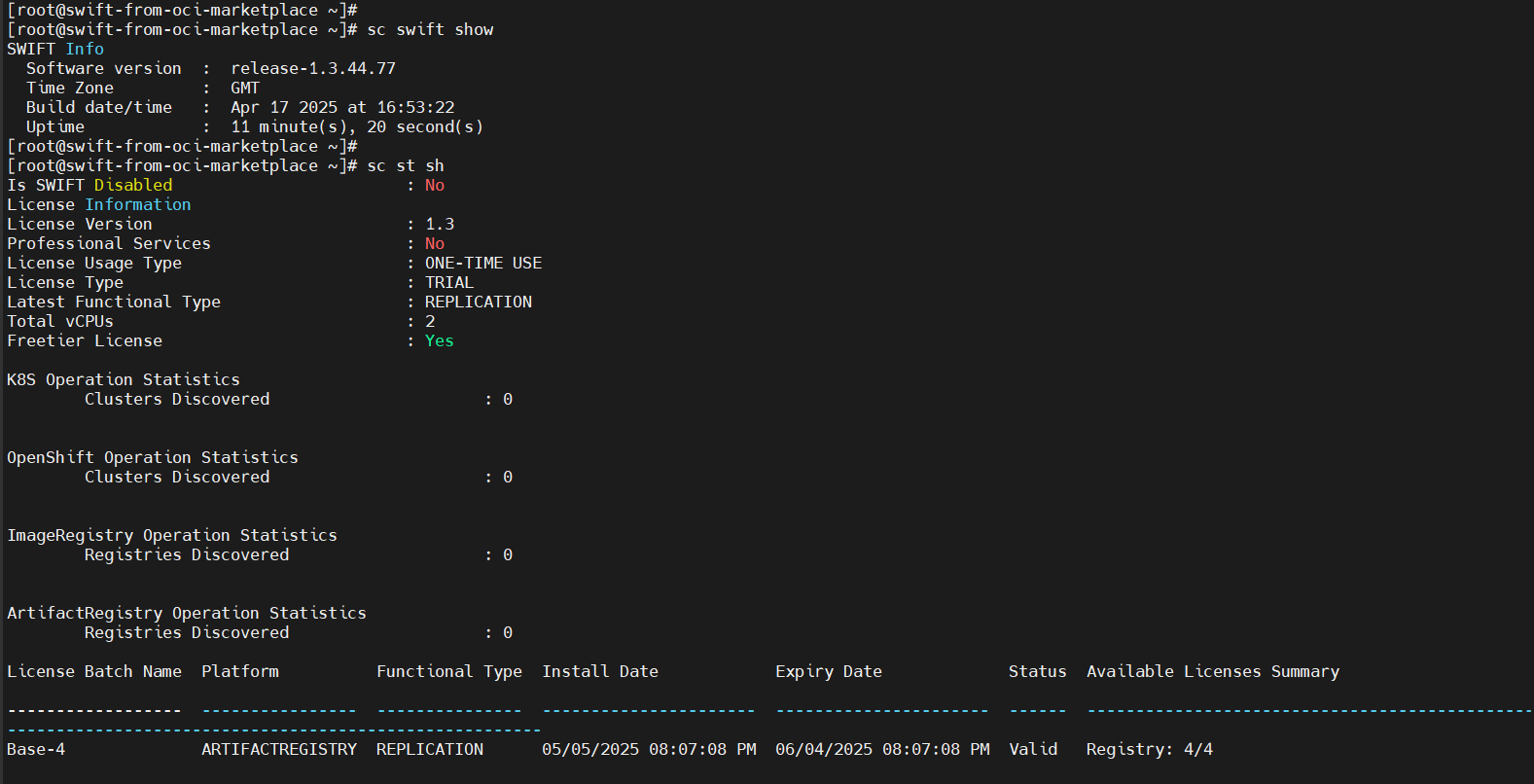The height and width of the screenshot is (784, 1534).
Task: Select the 'License Information' heading
Action: [x=99, y=204]
